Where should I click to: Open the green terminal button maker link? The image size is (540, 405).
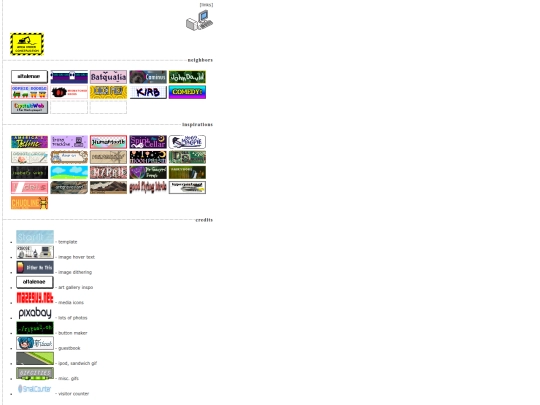click(35, 328)
